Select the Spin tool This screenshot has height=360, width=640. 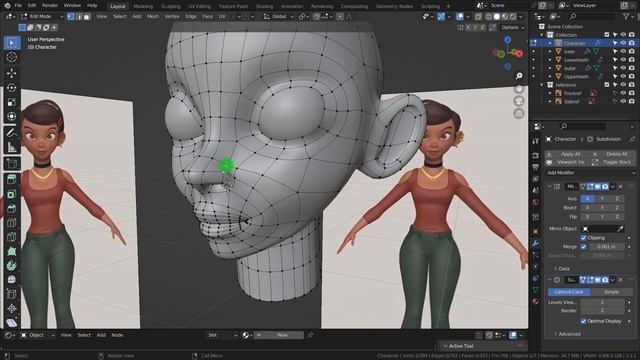pyautogui.click(x=12, y=265)
